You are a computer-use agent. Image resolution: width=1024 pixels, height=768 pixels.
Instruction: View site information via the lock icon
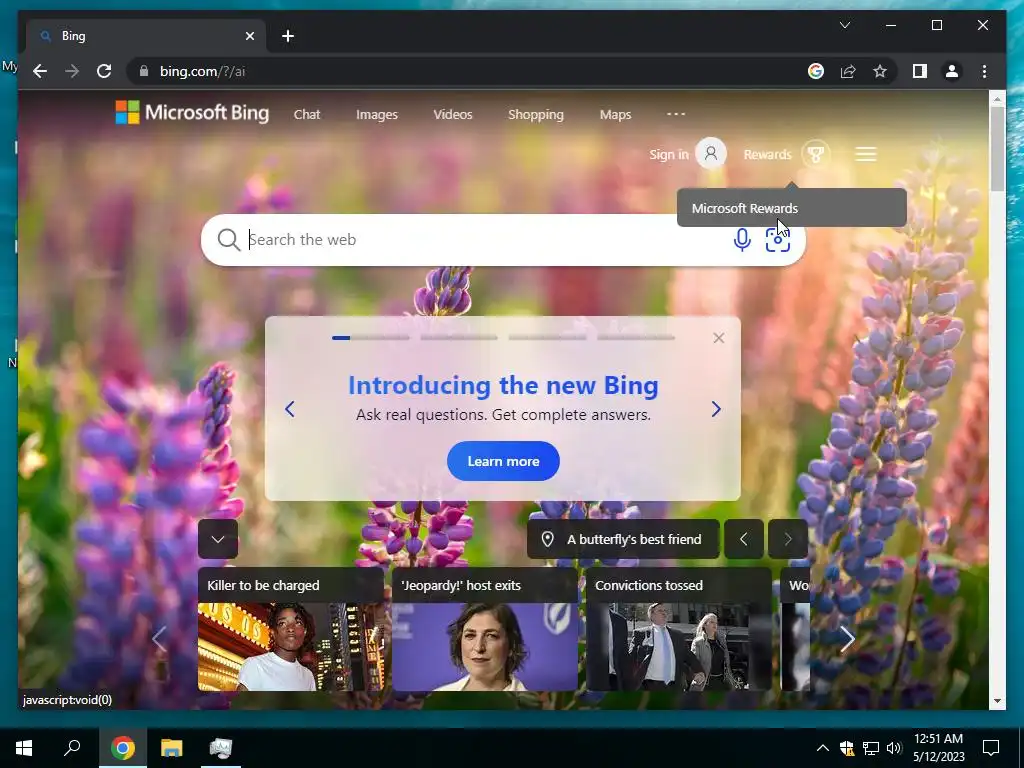pyautogui.click(x=144, y=71)
